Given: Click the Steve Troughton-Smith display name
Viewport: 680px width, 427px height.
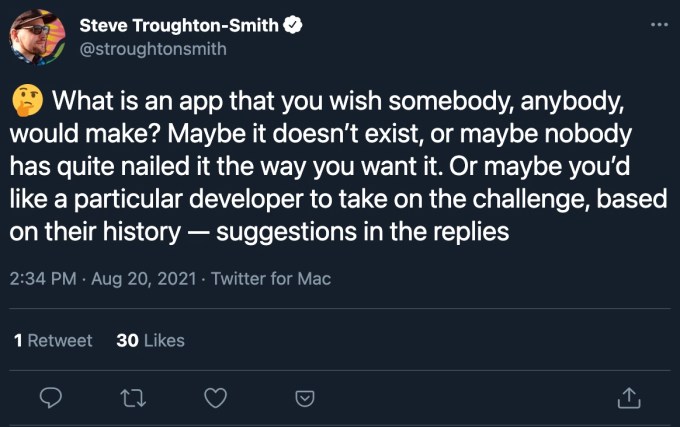Looking at the screenshot, I should click(178, 25).
